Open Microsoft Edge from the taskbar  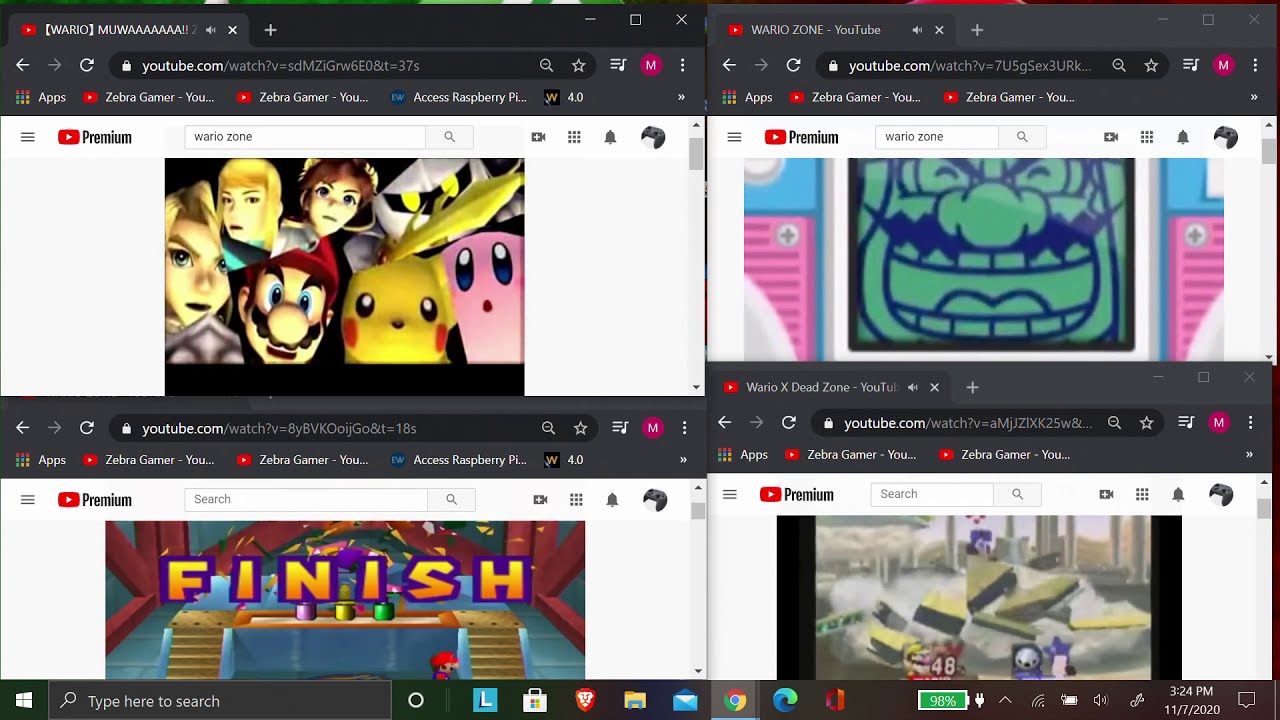point(785,701)
